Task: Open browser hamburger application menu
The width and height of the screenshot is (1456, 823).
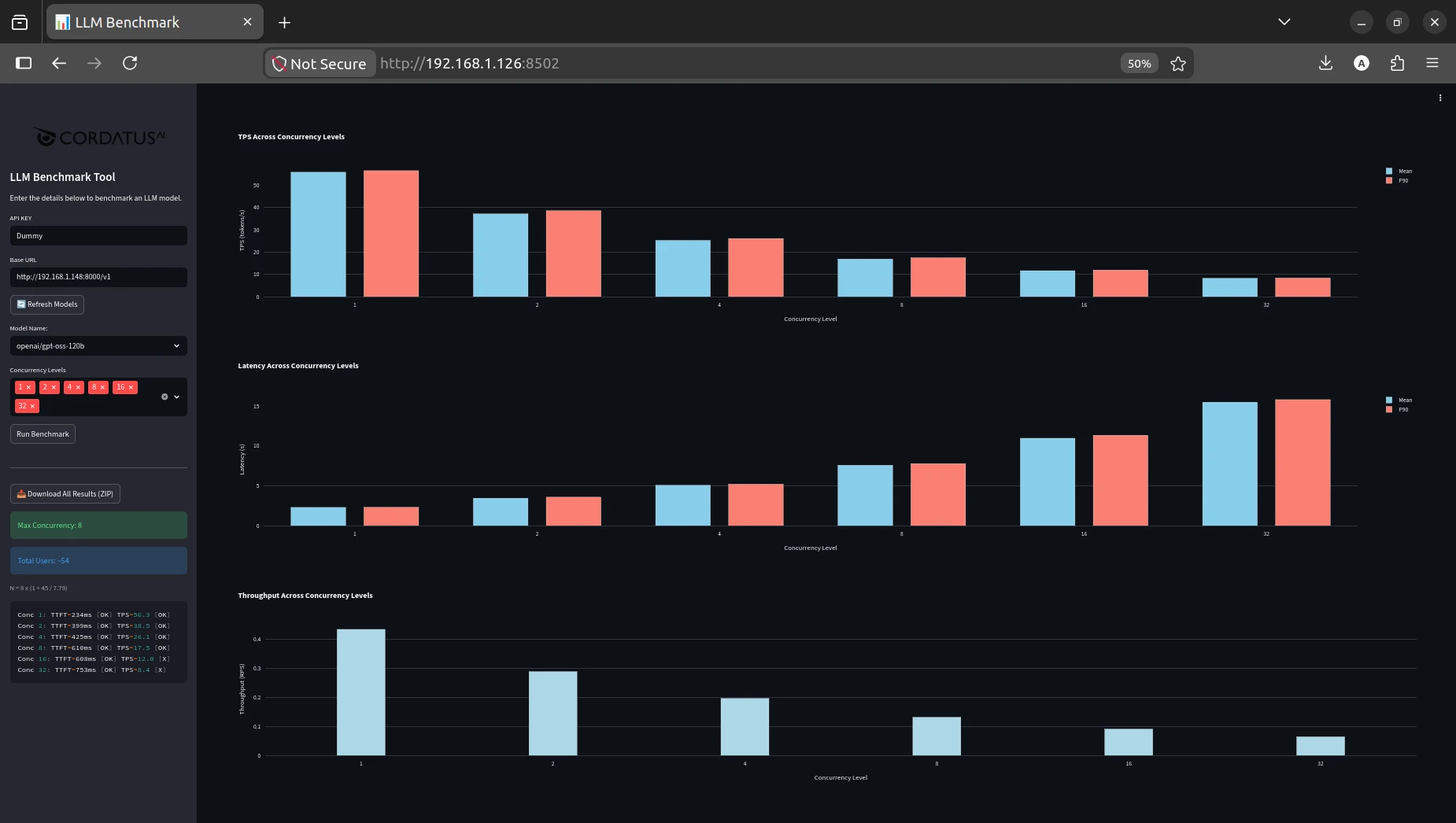Action: [1432, 63]
